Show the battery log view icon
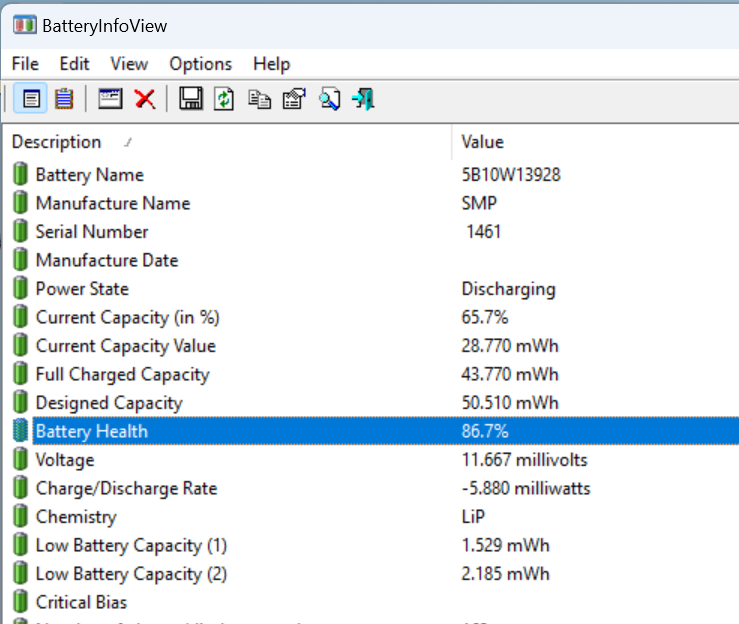 (64, 99)
